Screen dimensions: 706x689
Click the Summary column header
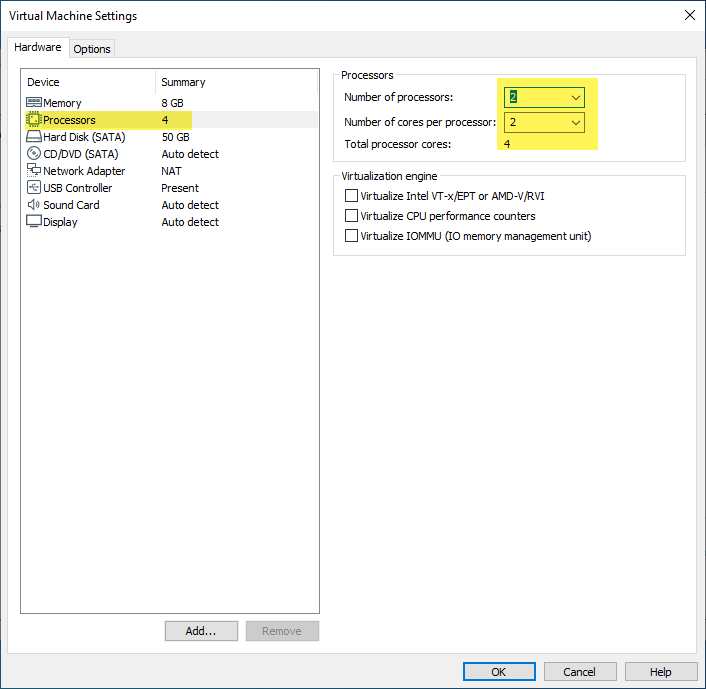point(183,82)
